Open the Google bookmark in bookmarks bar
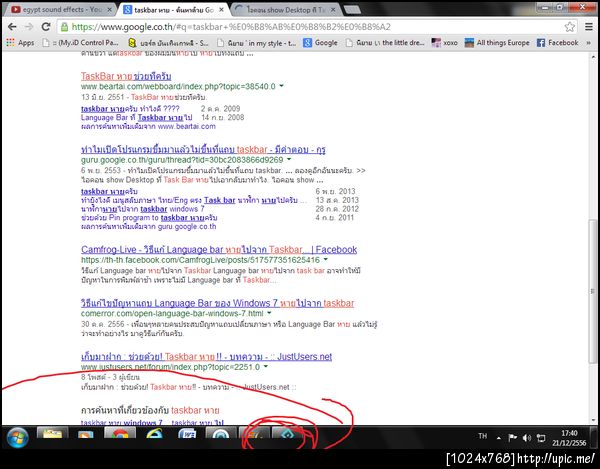 pyautogui.click(x=320, y=43)
